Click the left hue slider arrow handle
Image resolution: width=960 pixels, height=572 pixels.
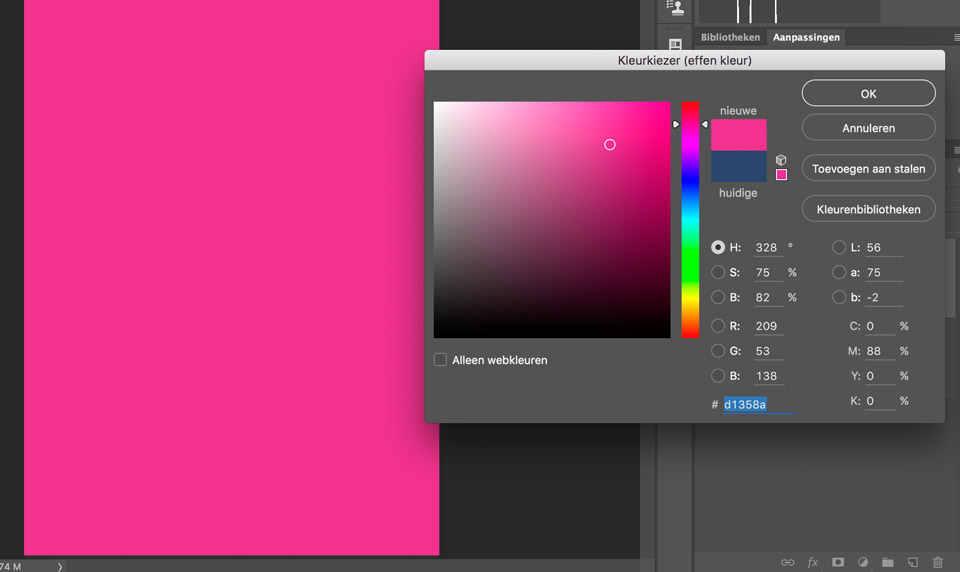point(676,124)
